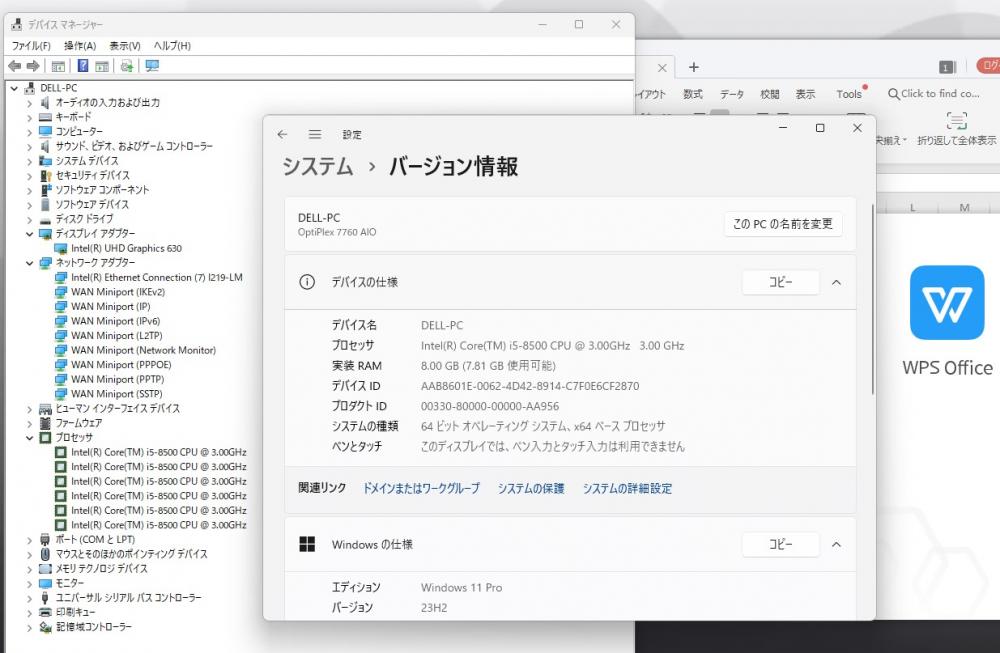Viewport: 1000px width, 653px height.
Task: Switch to データ tab in WPS Office
Action: 732,94
